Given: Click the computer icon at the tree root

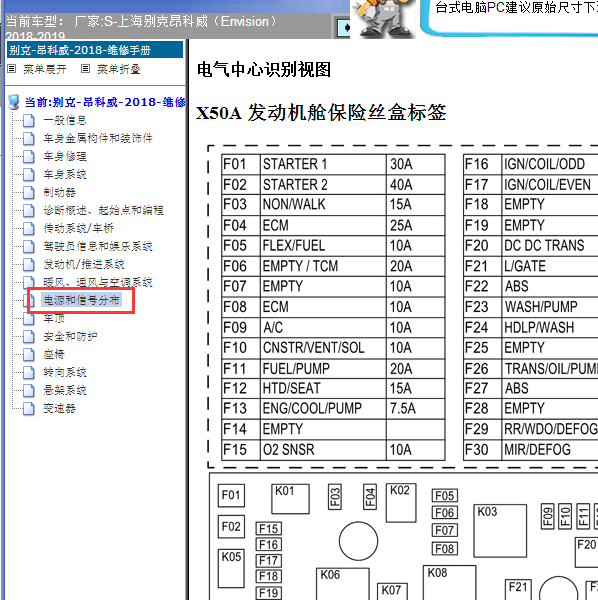Looking at the screenshot, I should [x=14, y=102].
